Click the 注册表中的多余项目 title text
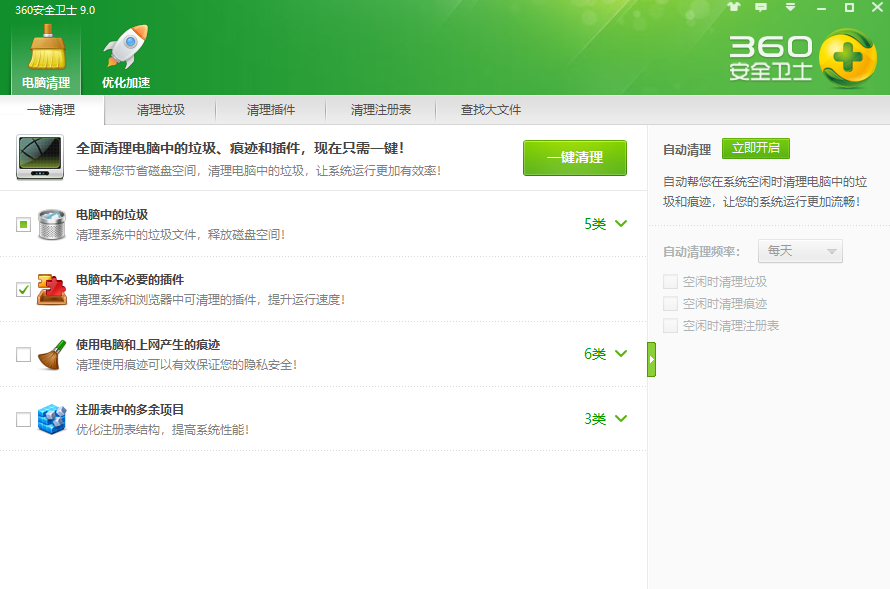The width and height of the screenshot is (890, 589). click(x=130, y=410)
